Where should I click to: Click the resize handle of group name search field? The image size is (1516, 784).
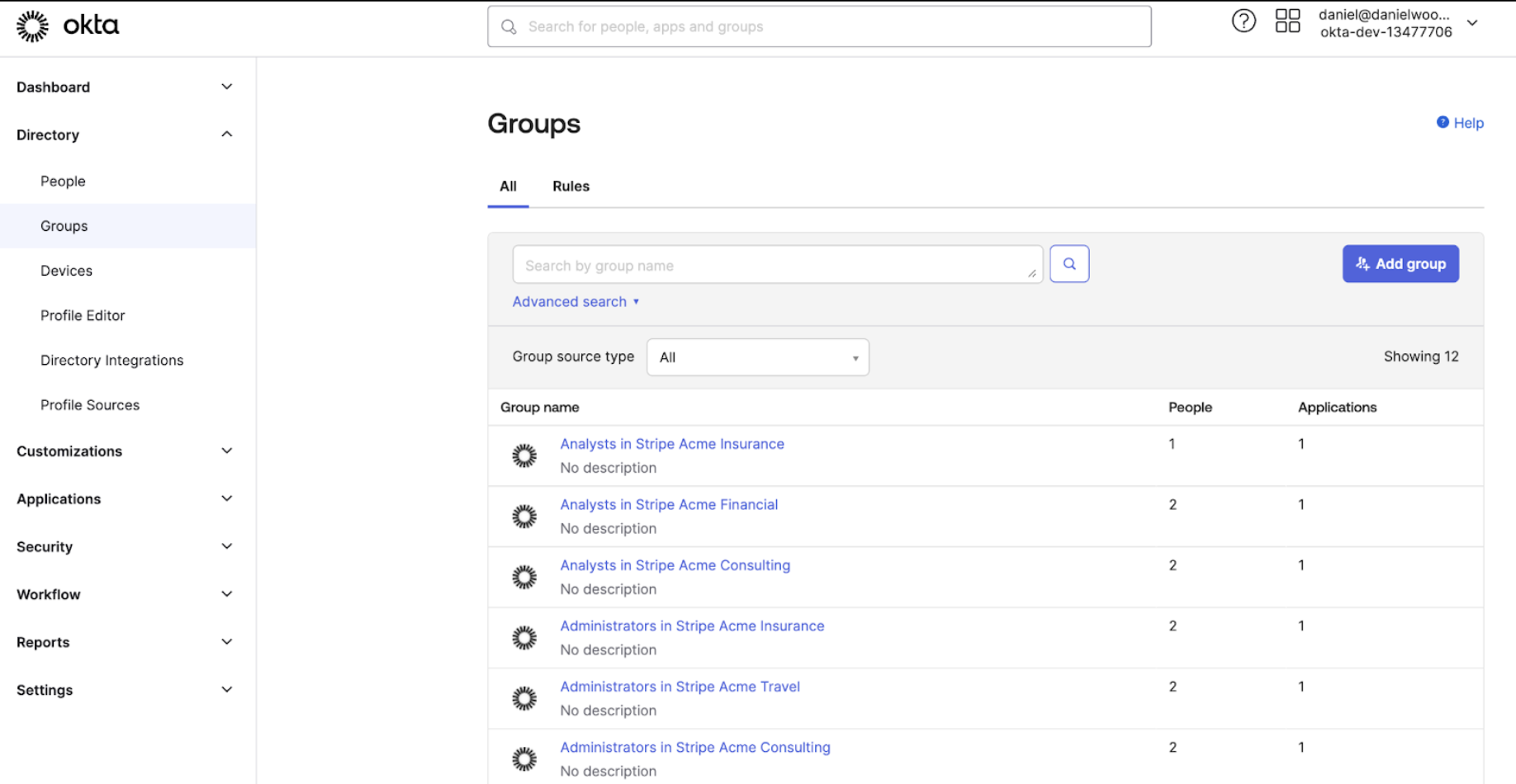point(1032,273)
